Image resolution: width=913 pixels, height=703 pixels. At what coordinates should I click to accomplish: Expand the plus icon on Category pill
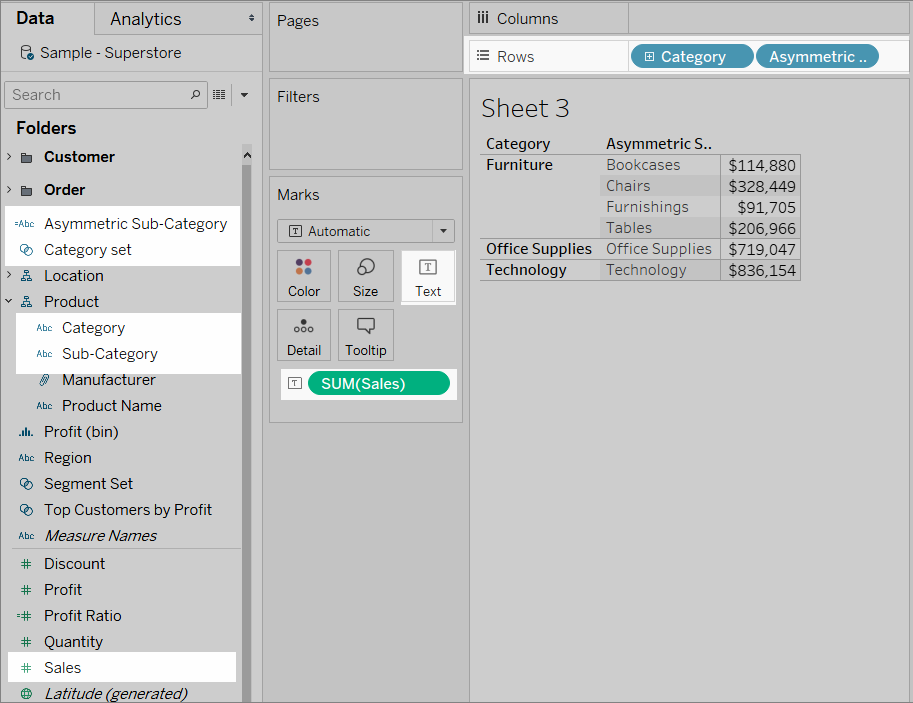(x=649, y=56)
